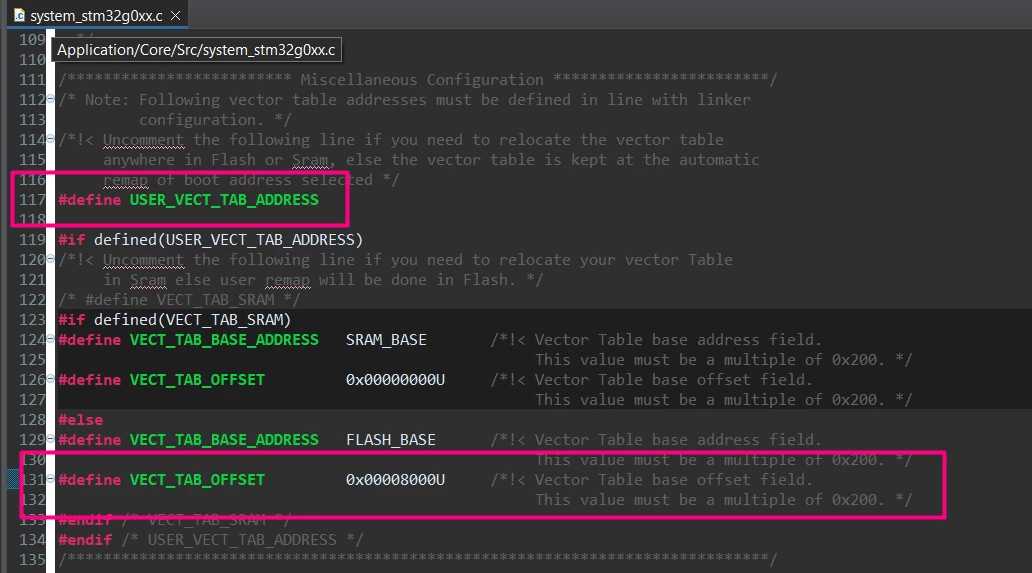Click the VECT_TAB_BASE_ADDRESS define on line 124
Image resolution: width=1032 pixels, height=573 pixels.
224,340
